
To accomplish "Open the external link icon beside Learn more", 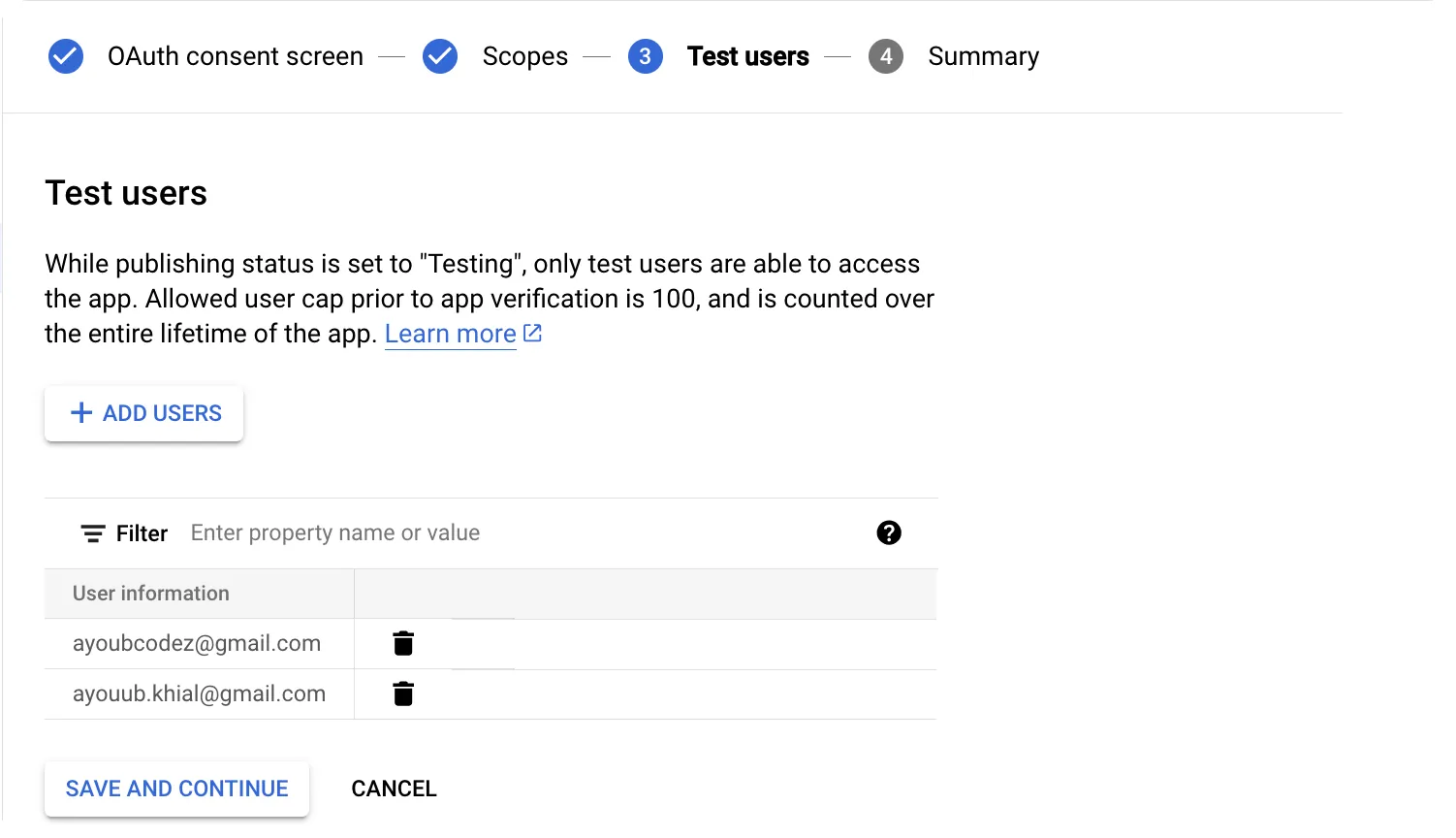I will [532, 333].
